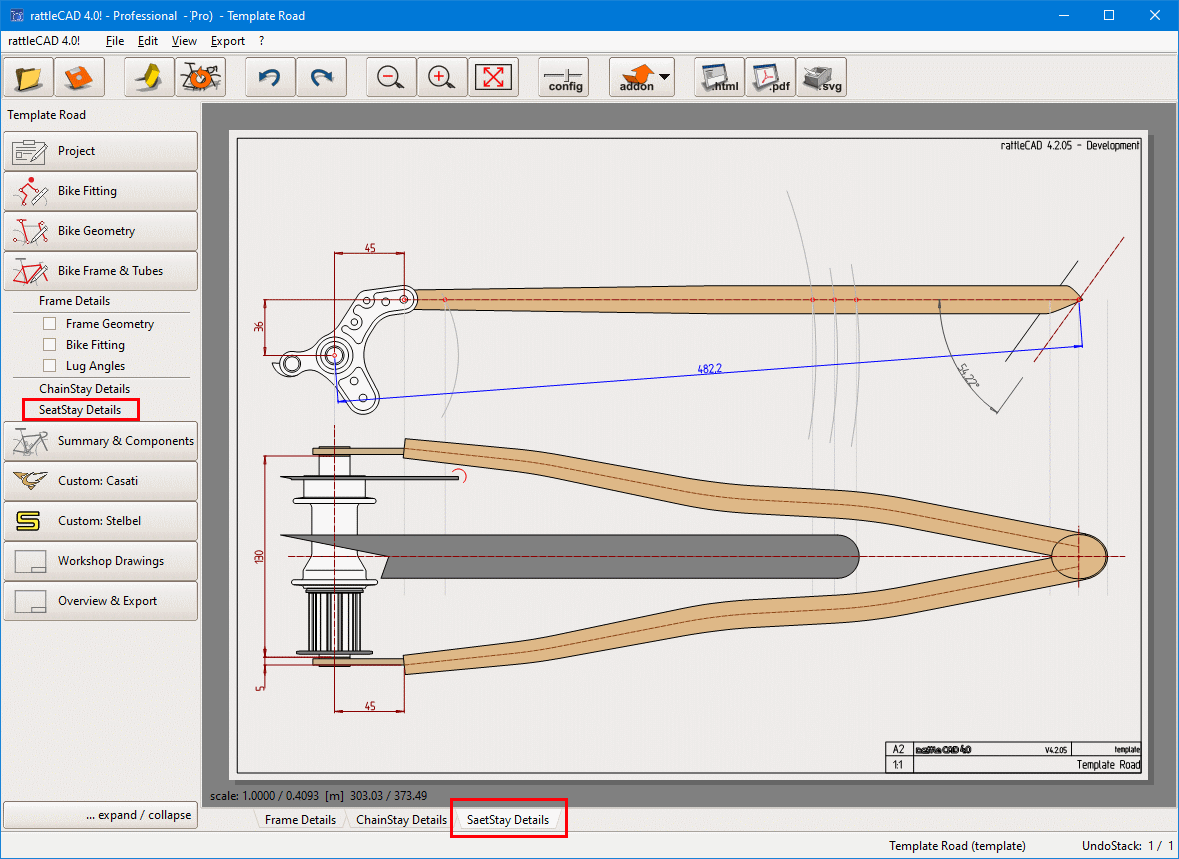Tick the Bike Fitting checkbox
Image resolution: width=1179 pixels, height=859 pixels.
click(49, 345)
